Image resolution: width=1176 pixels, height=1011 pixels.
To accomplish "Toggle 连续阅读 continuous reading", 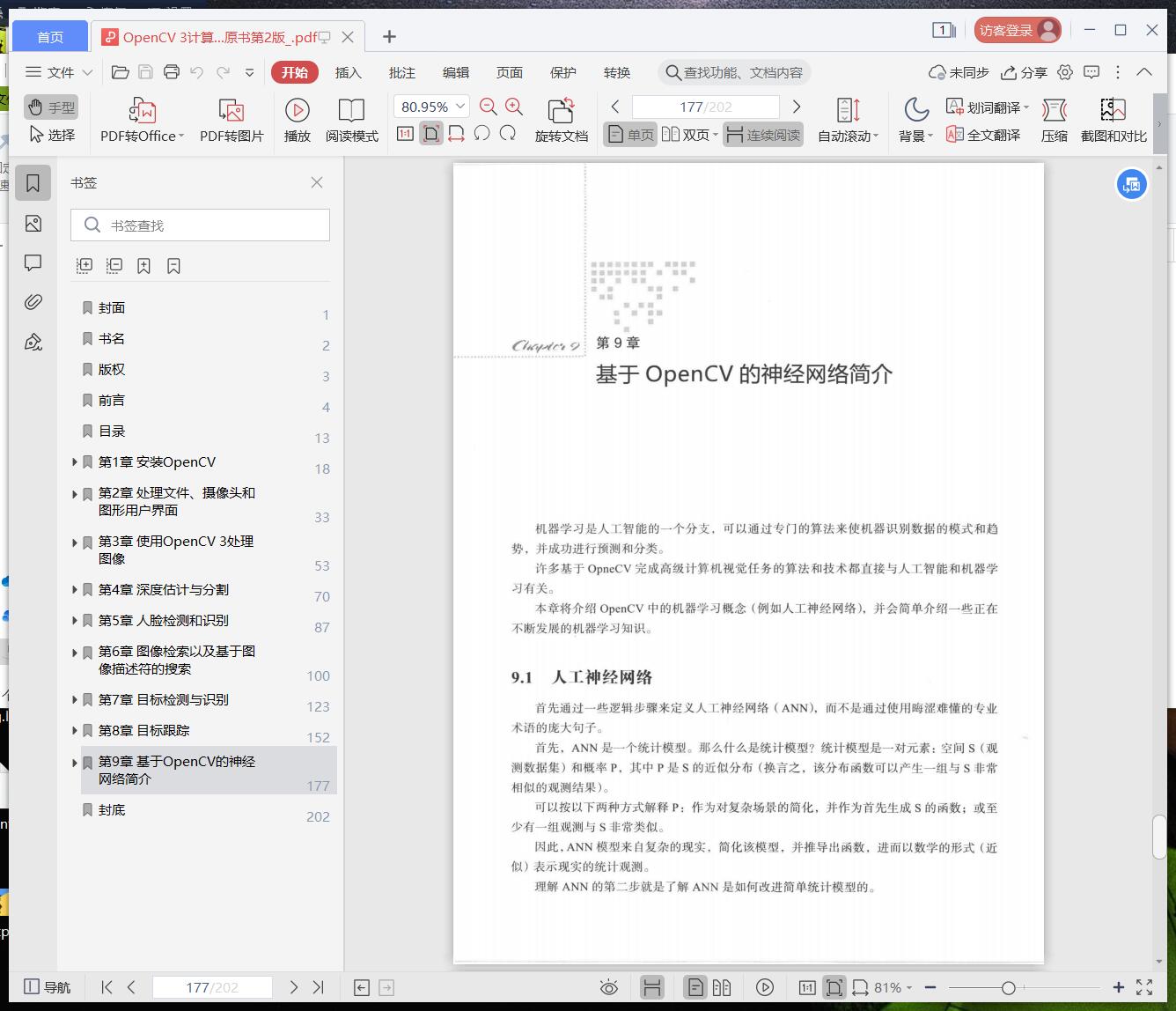I will [763, 135].
